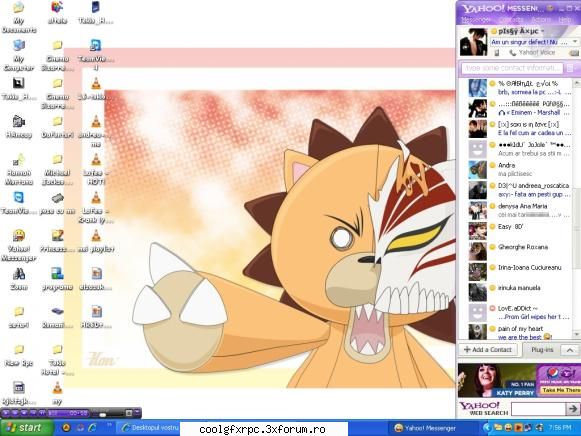Switch to the Plug-ins tab
The width and height of the screenshot is (581, 436).
coord(542,350)
